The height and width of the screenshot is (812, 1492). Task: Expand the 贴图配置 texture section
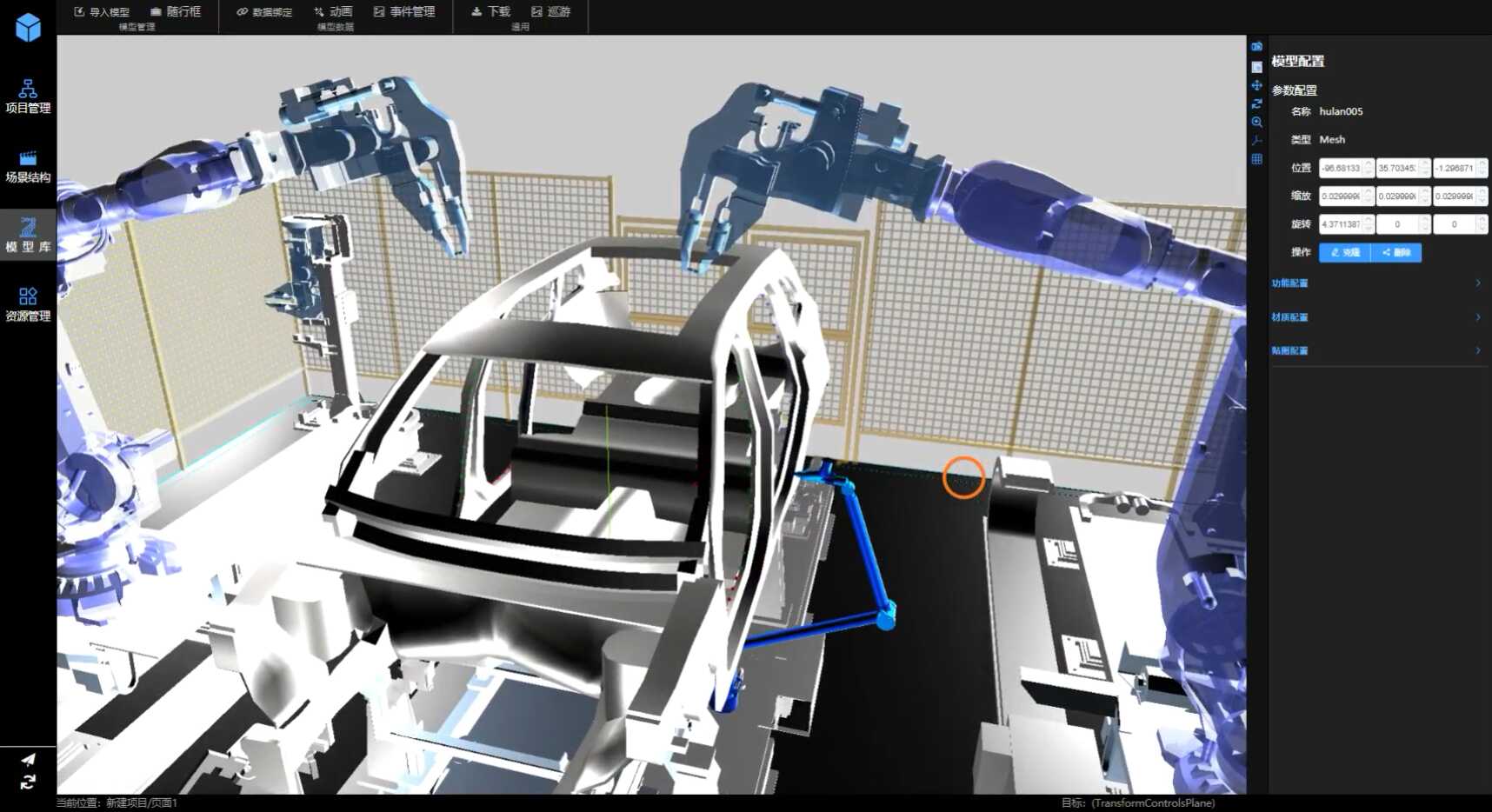1376,351
